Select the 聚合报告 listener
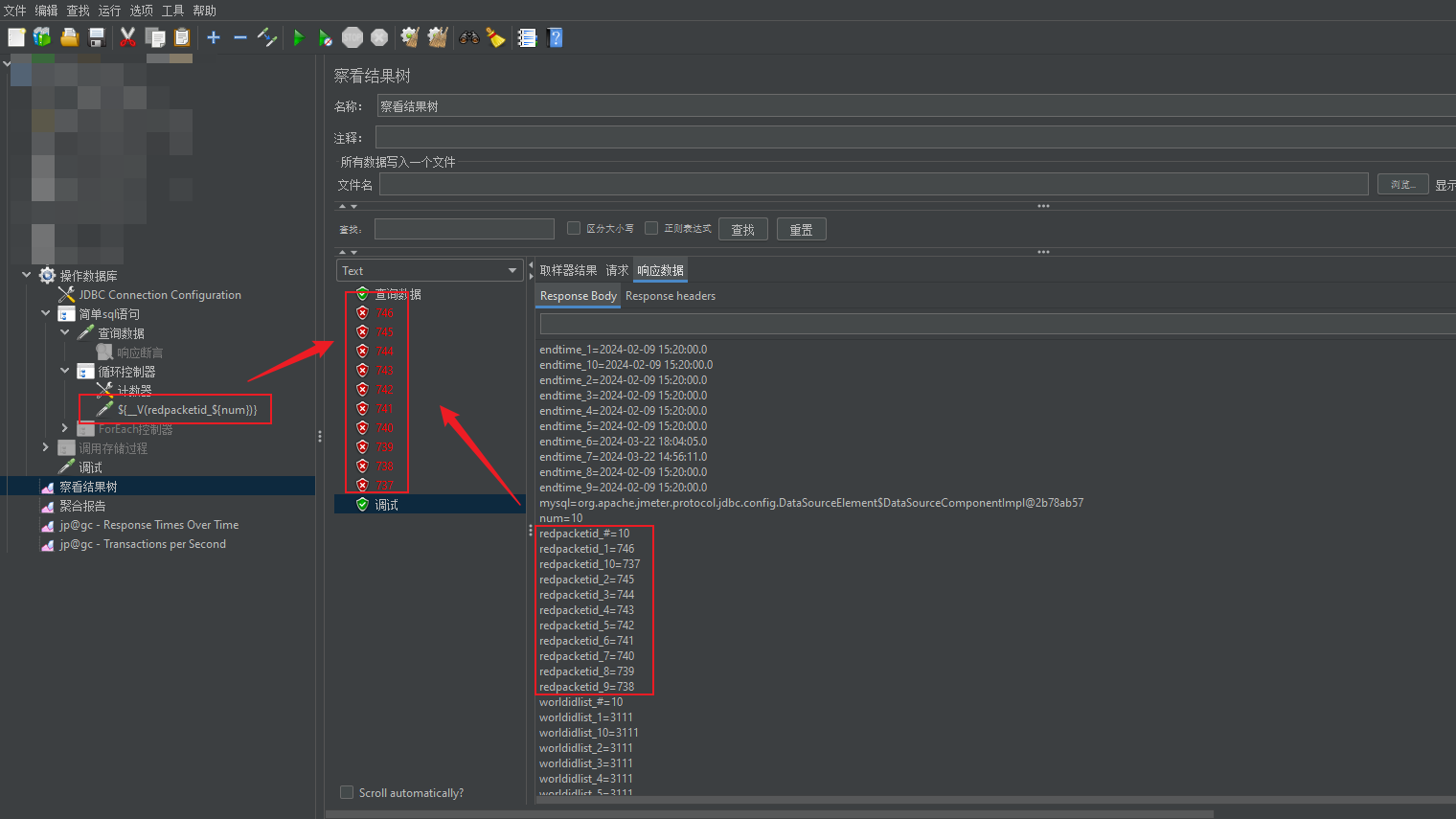1456x819 pixels. [82, 506]
